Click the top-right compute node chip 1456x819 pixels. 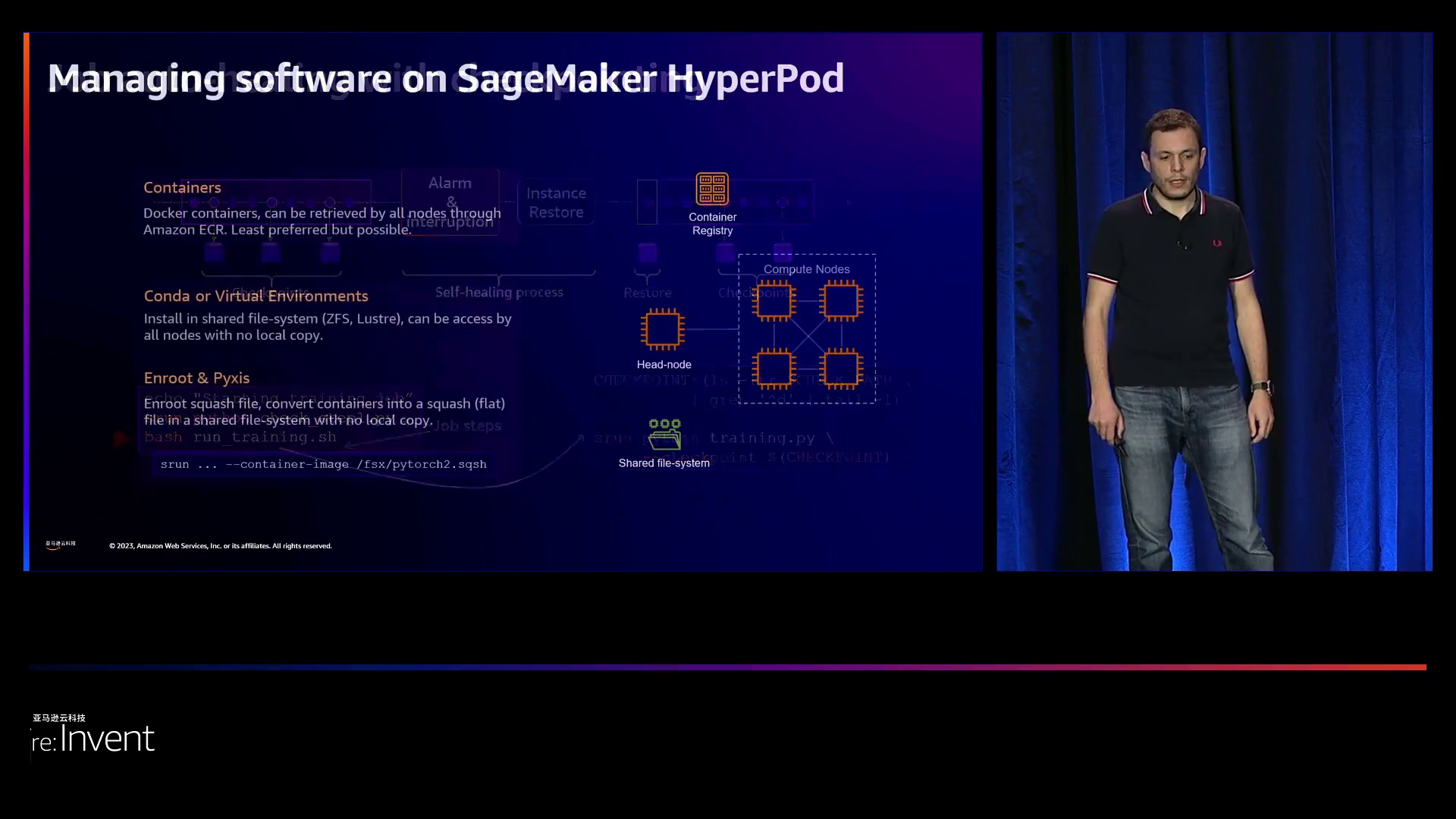point(841,300)
